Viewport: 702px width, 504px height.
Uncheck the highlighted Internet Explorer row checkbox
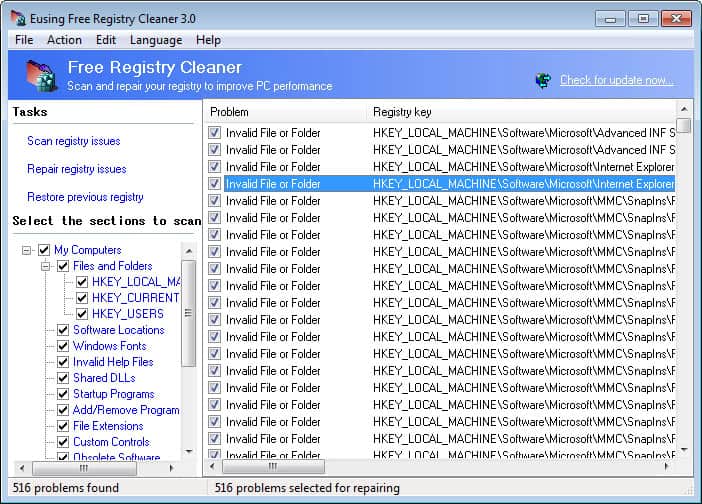tap(215, 184)
